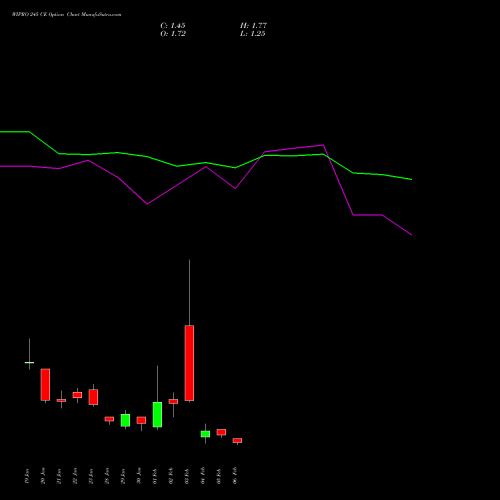Click the red 23 Jan candlestick
This screenshot has width=500, height=500.
[x=93, y=397]
